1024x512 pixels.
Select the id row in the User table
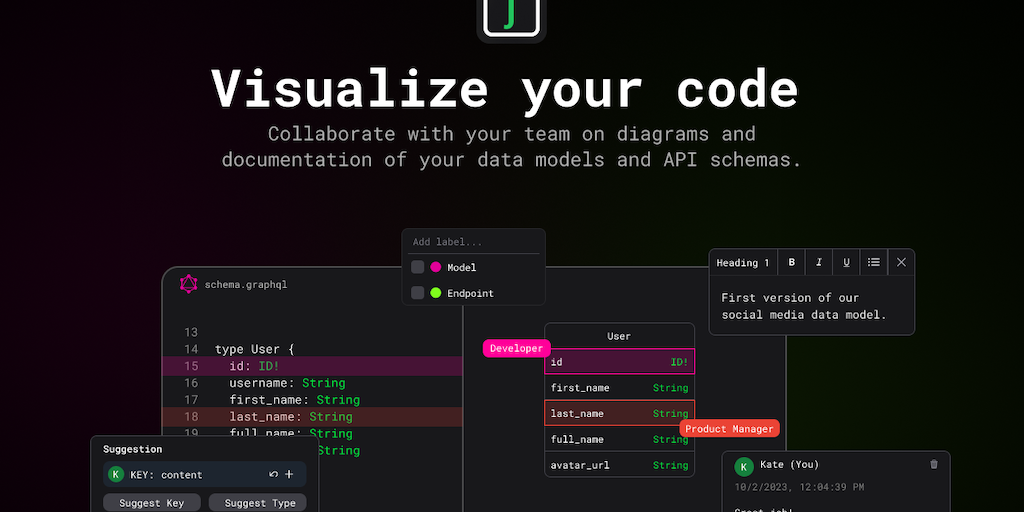tap(619, 361)
